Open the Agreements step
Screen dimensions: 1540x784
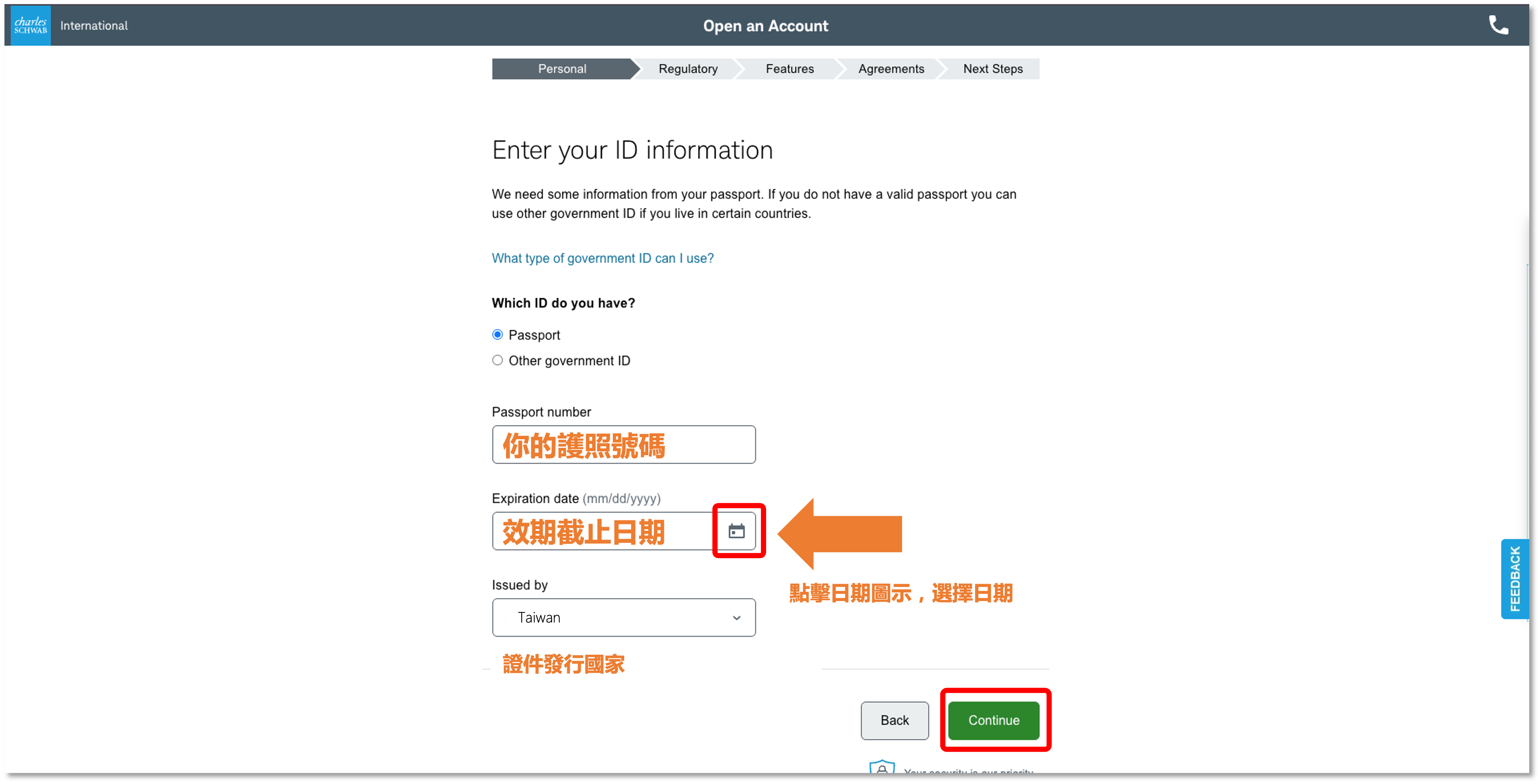891,69
